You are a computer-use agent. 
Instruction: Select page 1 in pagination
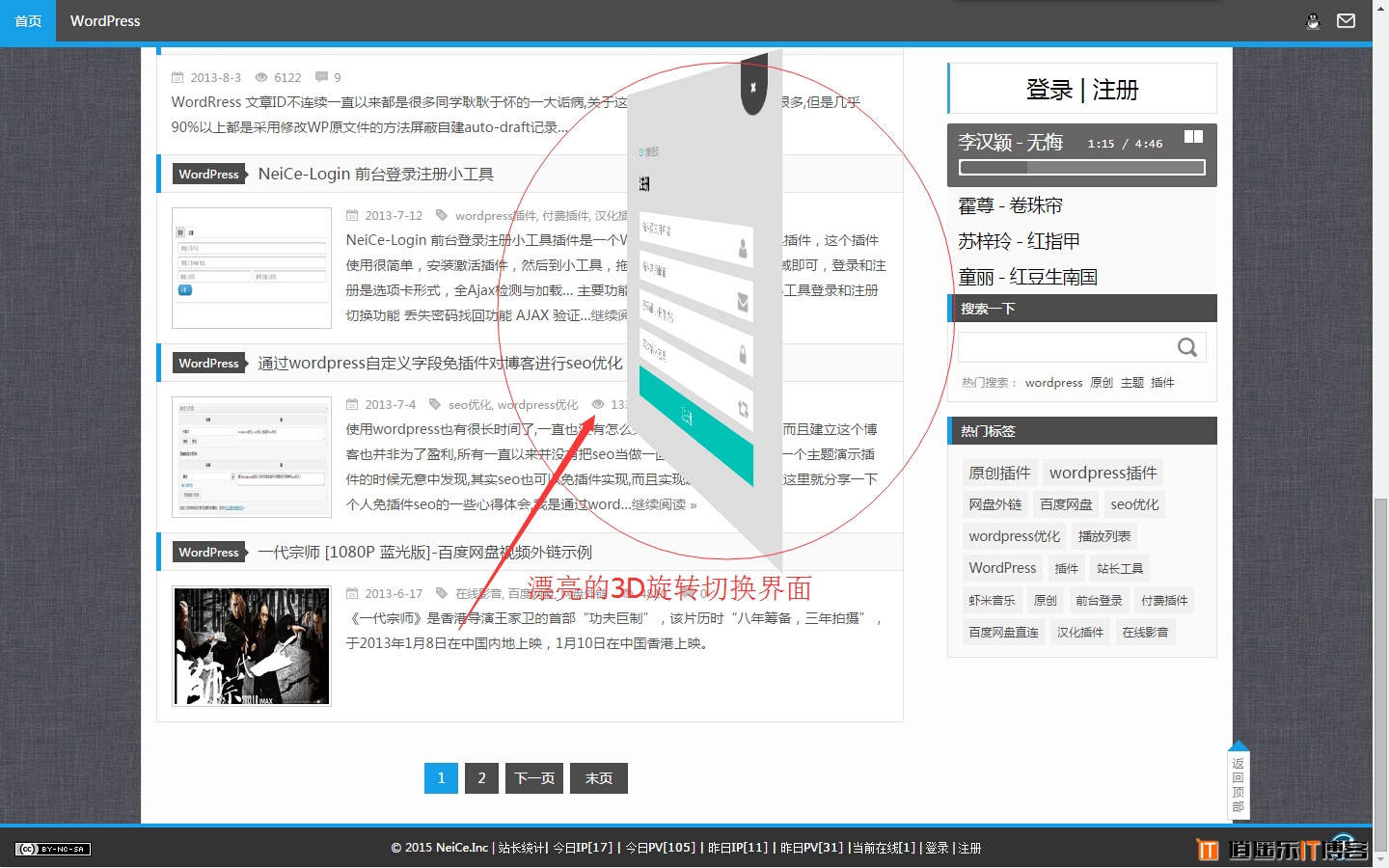pos(441,778)
